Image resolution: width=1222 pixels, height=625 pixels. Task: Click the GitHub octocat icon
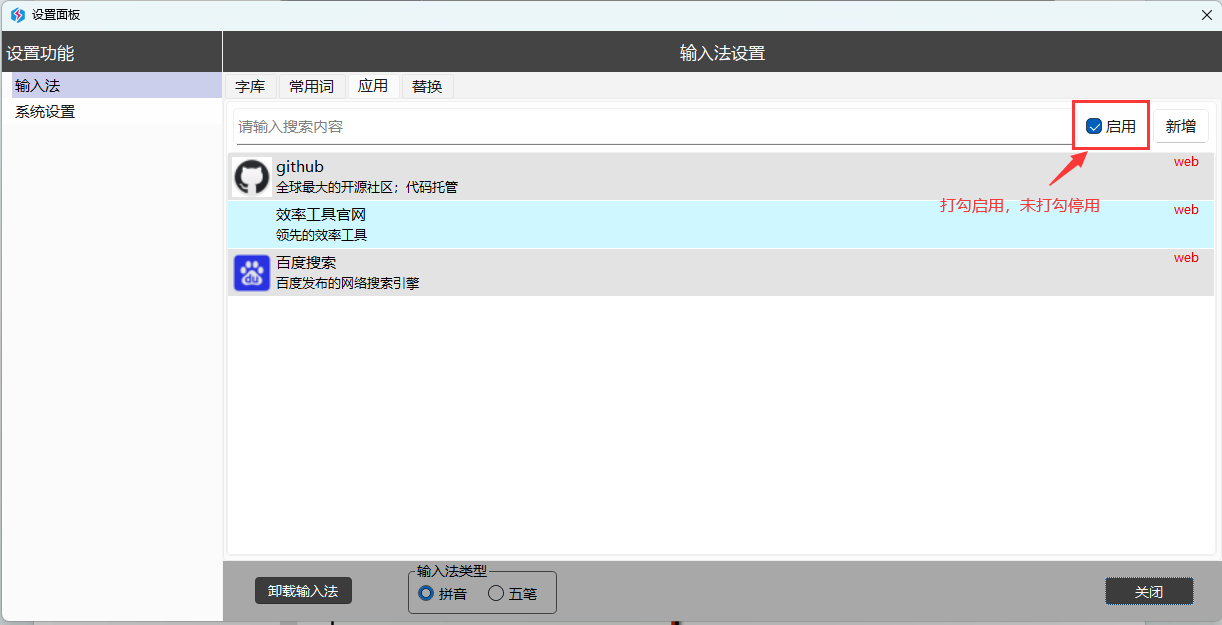point(252,177)
